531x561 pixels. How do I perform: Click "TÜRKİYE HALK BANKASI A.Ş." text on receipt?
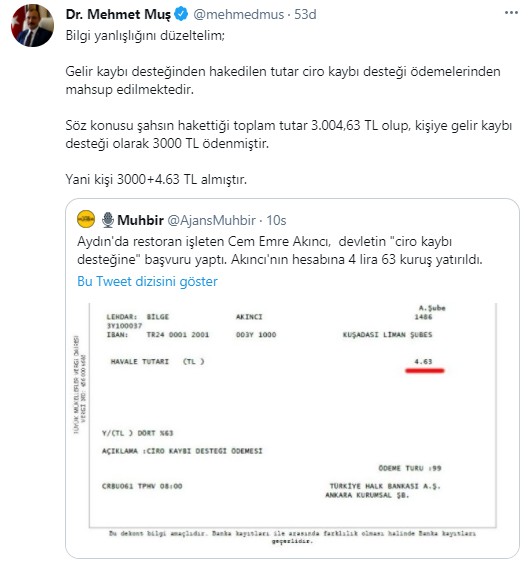[x=385, y=487]
